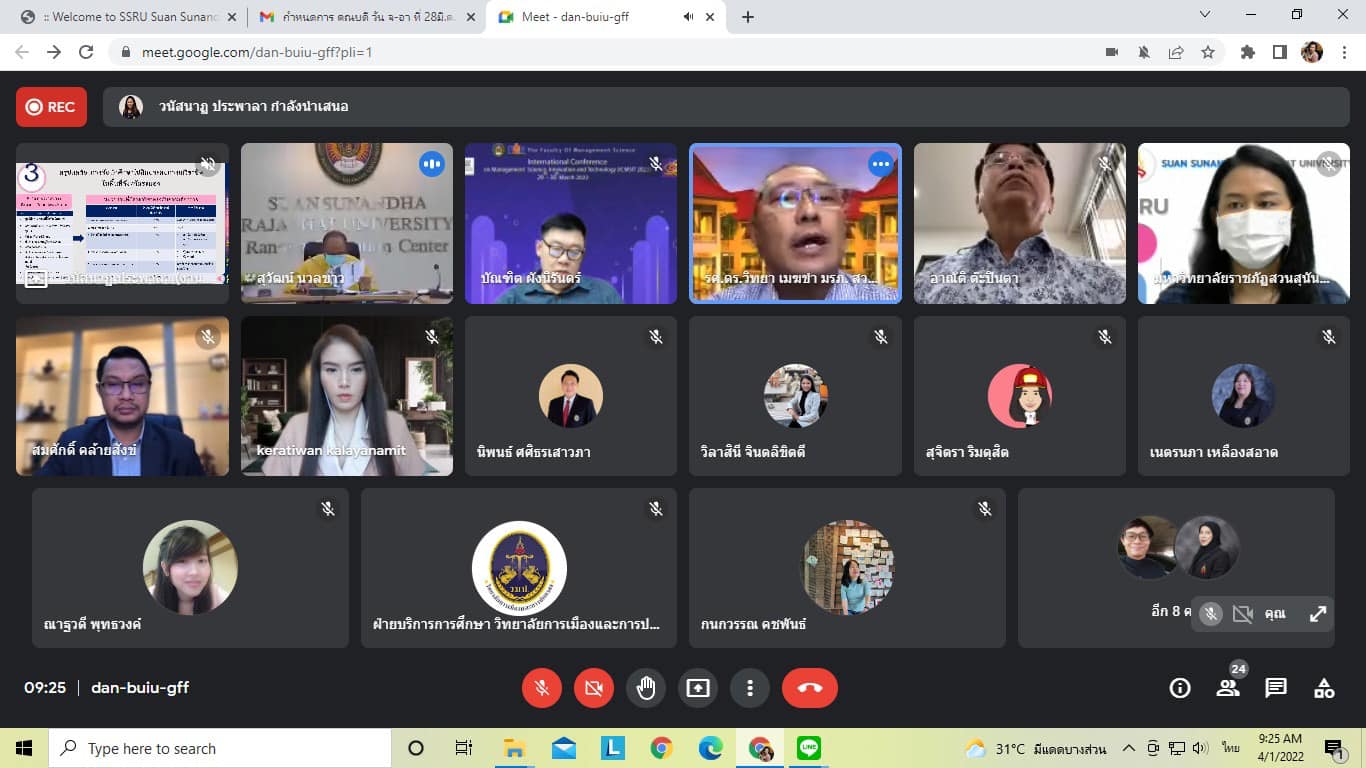The height and width of the screenshot is (768, 1366).
Task: Open the LINE app in the taskbar
Action: coord(809,748)
